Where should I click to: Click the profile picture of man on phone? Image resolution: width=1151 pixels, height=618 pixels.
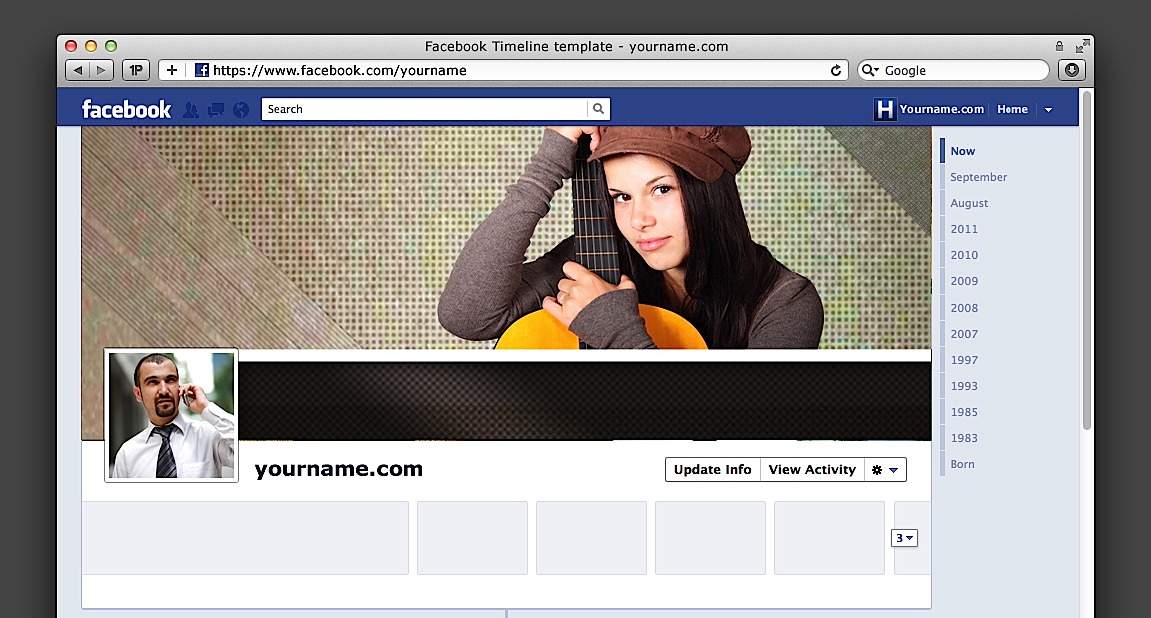[171, 415]
